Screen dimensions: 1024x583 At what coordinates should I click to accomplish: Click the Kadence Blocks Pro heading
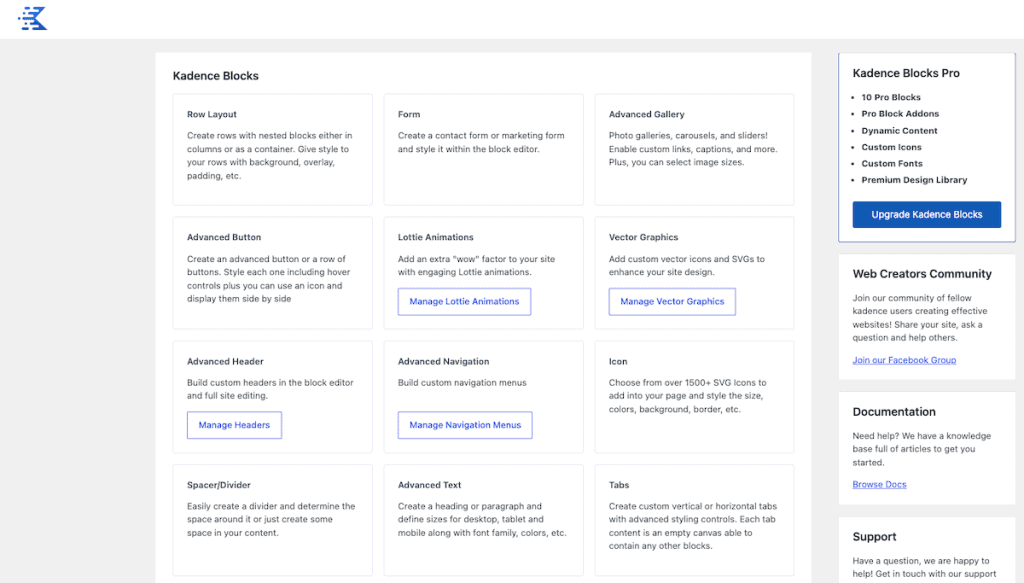(x=906, y=73)
